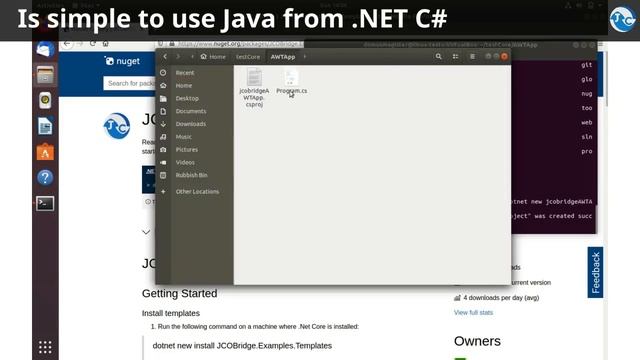The image size is (640, 360).
Task: Select Home in path bar
Action: [213, 57]
